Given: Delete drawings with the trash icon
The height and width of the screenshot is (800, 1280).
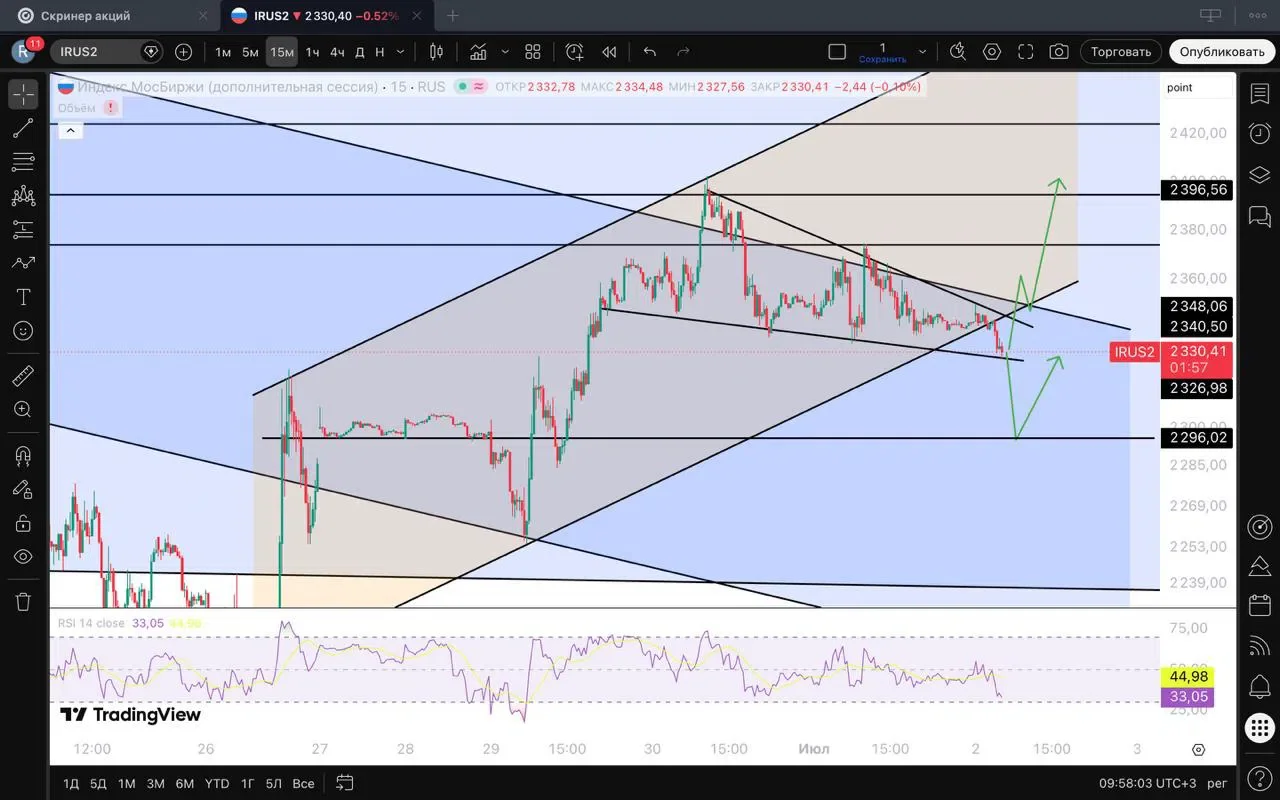Looking at the screenshot, I should click(x=23, y=601).
